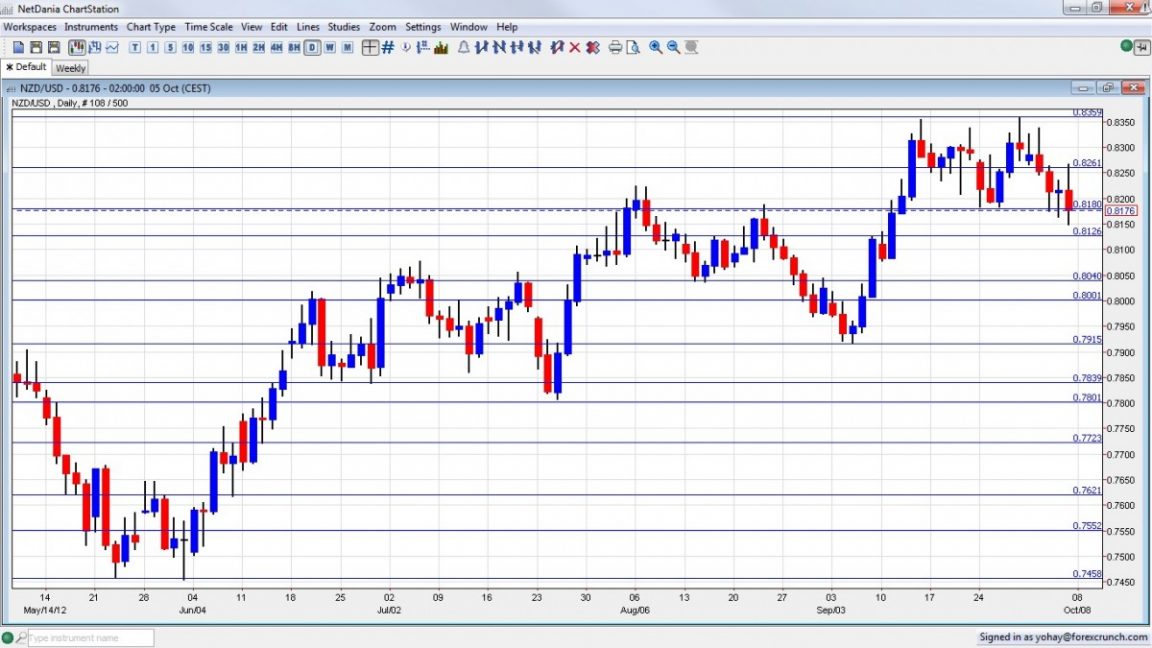Click the zoom out magnifier icon

click(x=673, y=47)
